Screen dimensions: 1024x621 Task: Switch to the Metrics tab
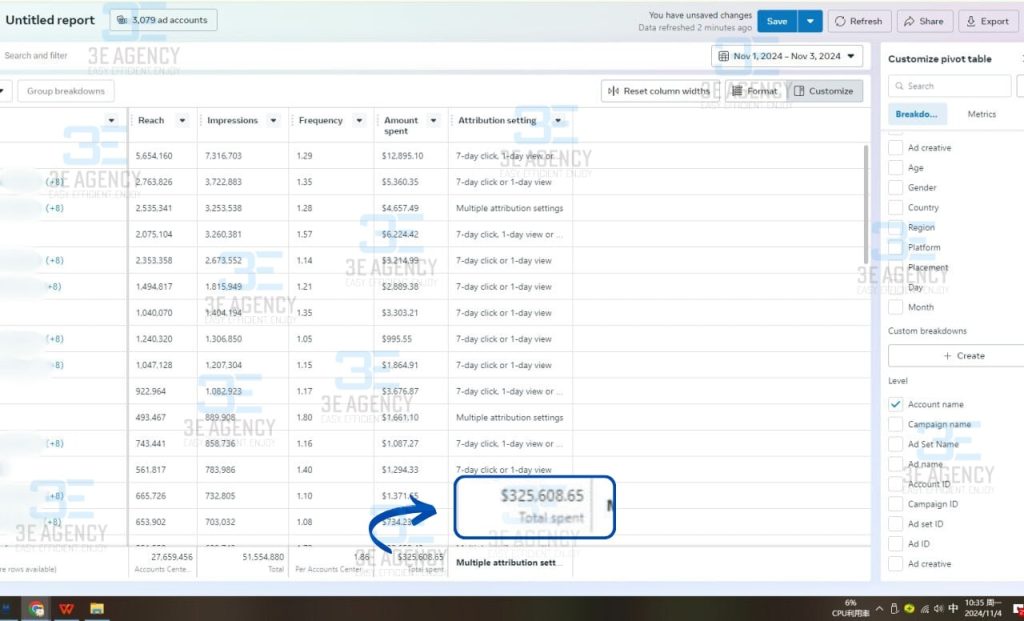[x=981, y=114]
